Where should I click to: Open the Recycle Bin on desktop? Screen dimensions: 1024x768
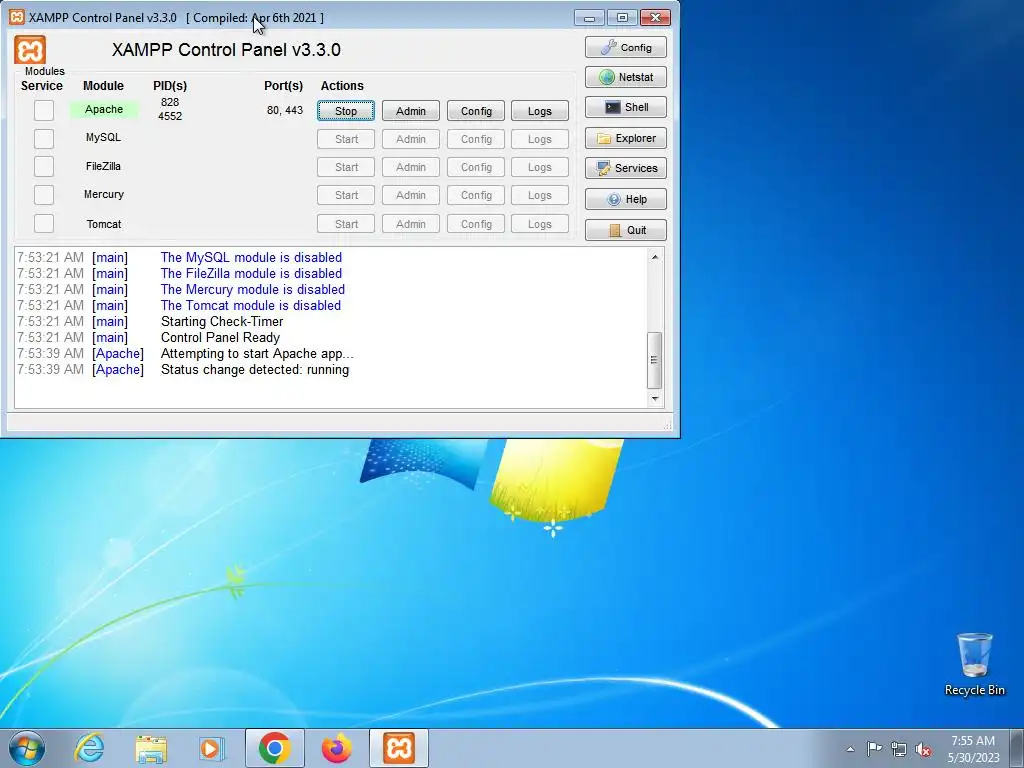pyautogui.click(x=974, y=664)
